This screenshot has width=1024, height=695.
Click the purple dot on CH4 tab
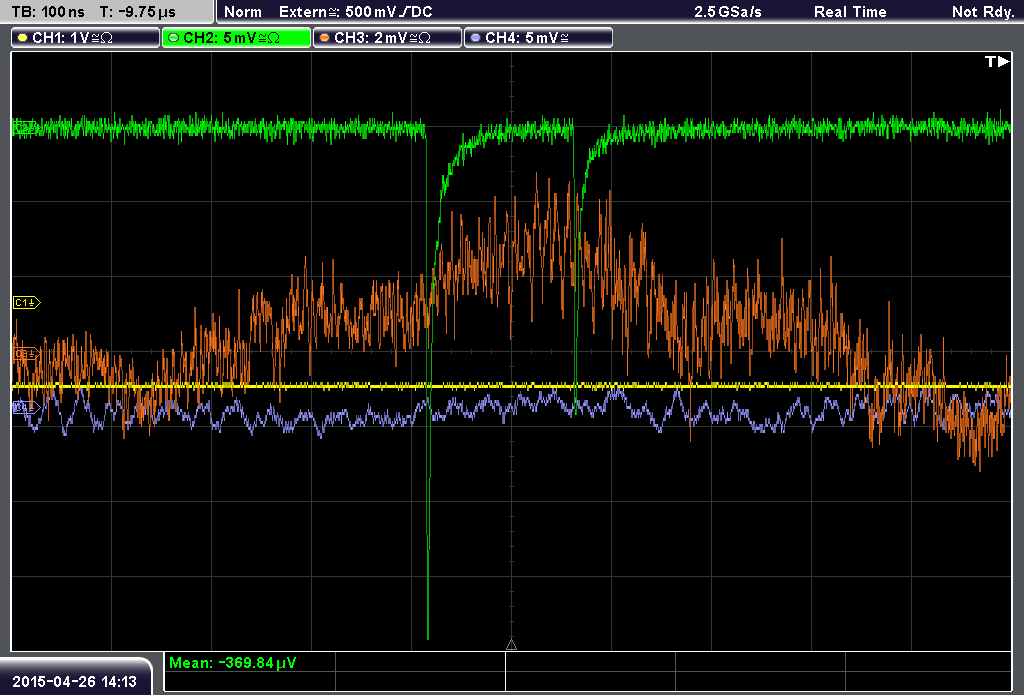pyautogui.click(x=475, y=38)
